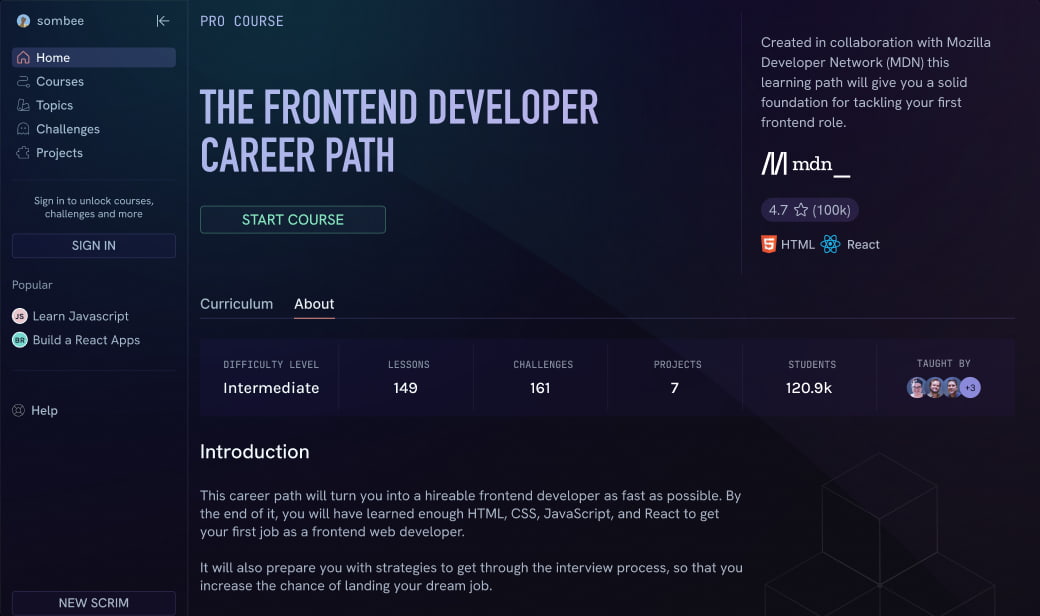
Task: Click the Frontend Developer Career Path title
Action: pos(399,131)
